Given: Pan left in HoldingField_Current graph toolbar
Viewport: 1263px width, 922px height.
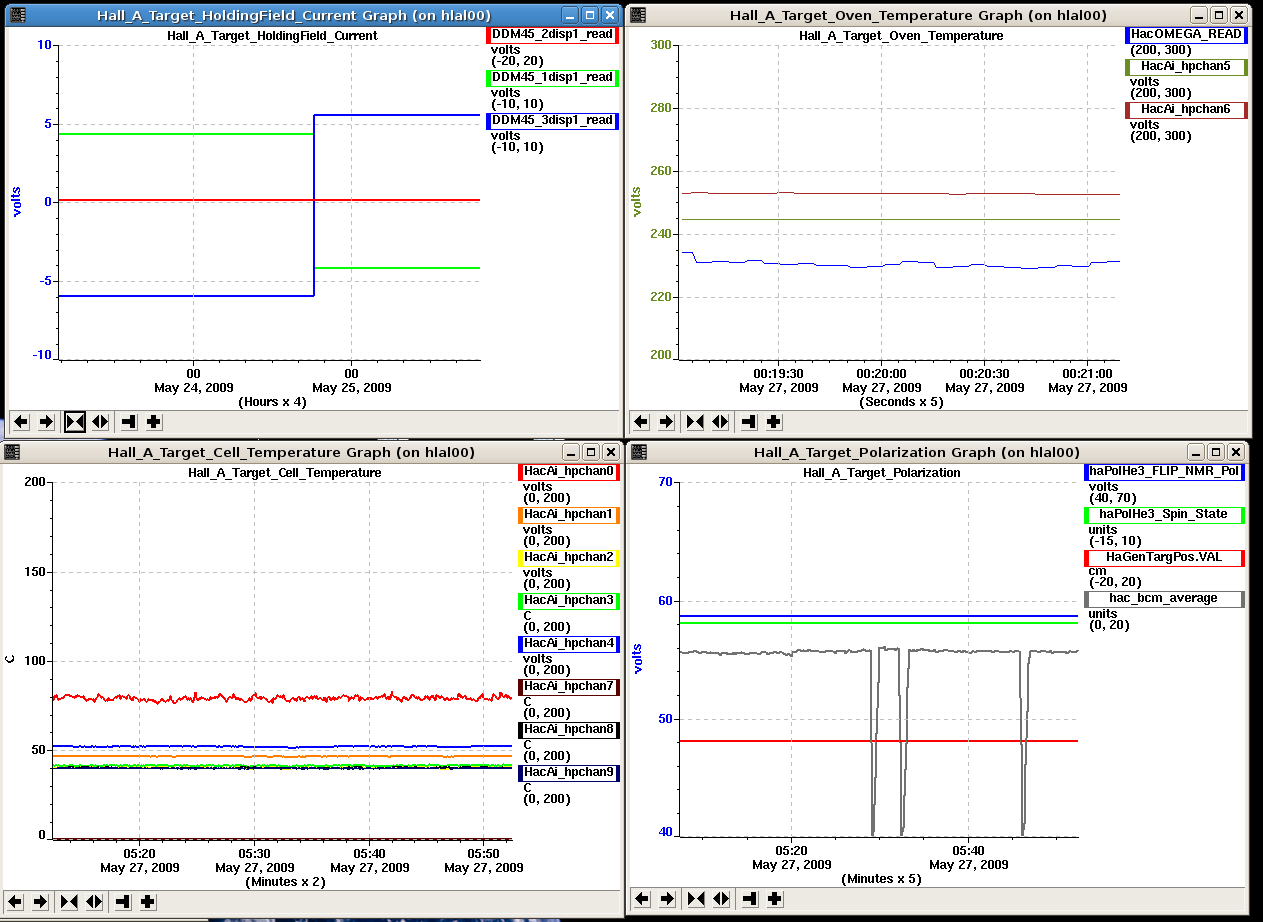Looking at the screenshot, I should point(22,421).
